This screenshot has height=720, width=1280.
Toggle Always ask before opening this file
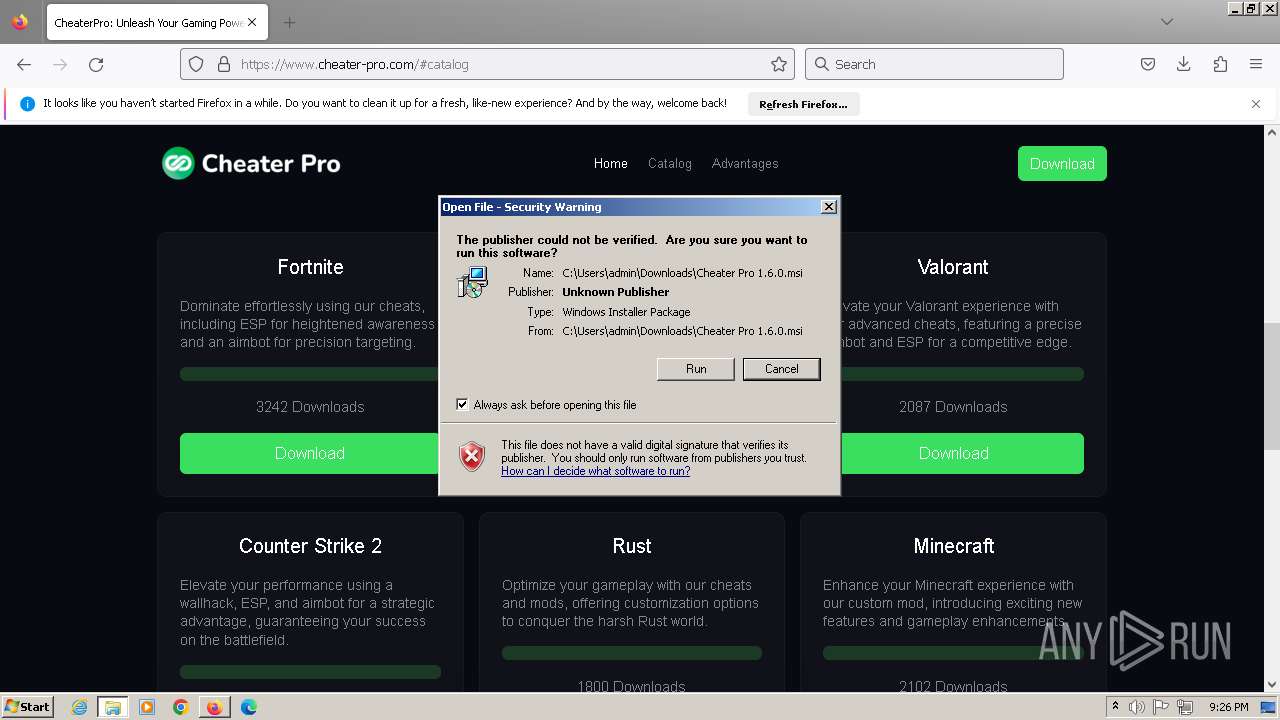click(462, 405)
